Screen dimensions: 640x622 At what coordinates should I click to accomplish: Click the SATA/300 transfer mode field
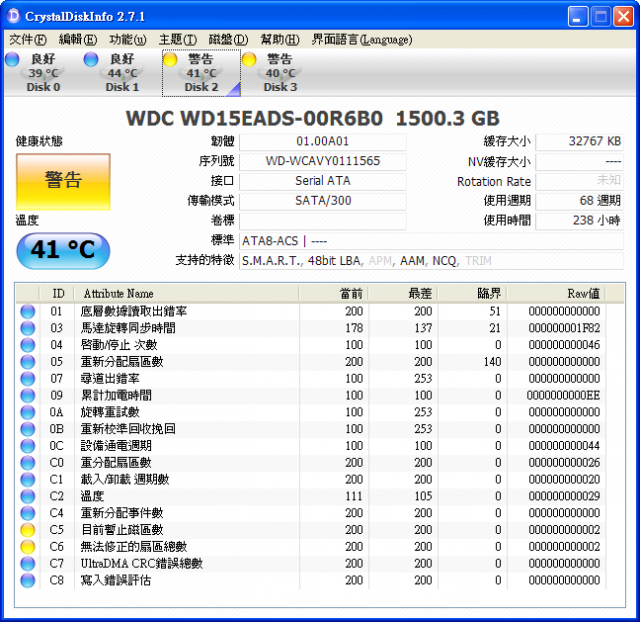tap(322, 201)
